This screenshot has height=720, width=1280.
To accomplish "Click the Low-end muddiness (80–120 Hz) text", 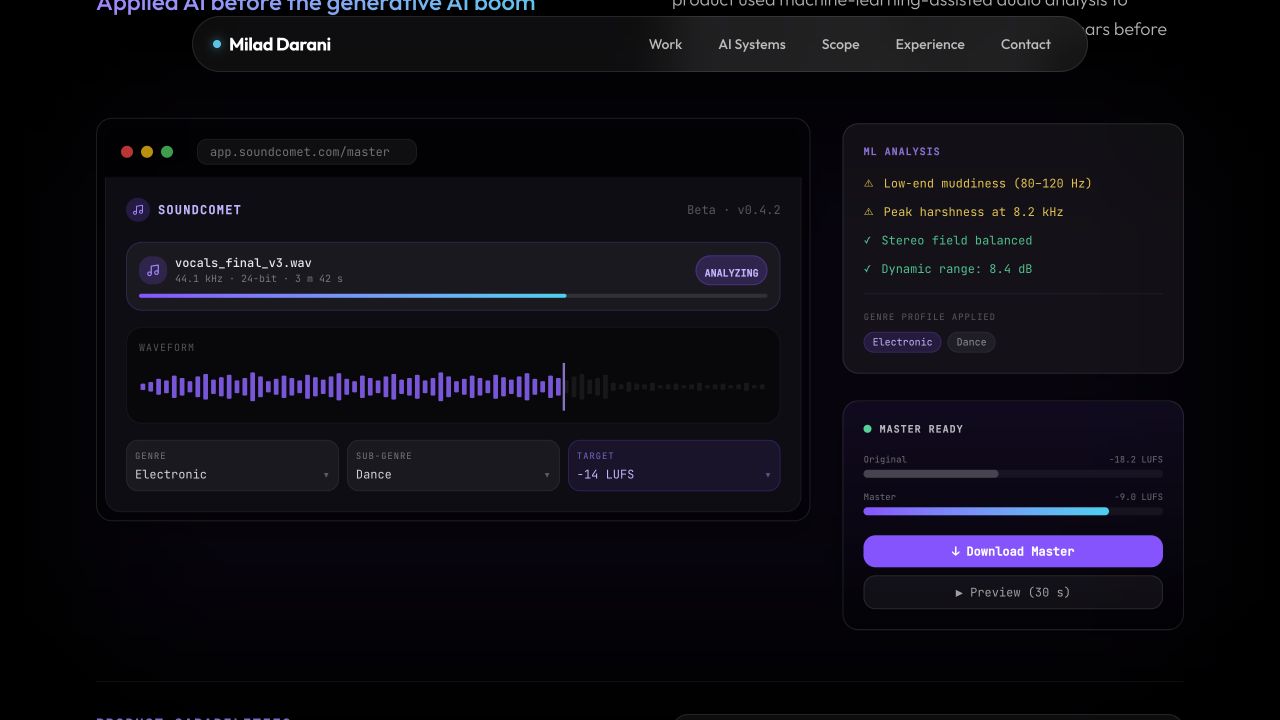I will click(x=988, y=184).
